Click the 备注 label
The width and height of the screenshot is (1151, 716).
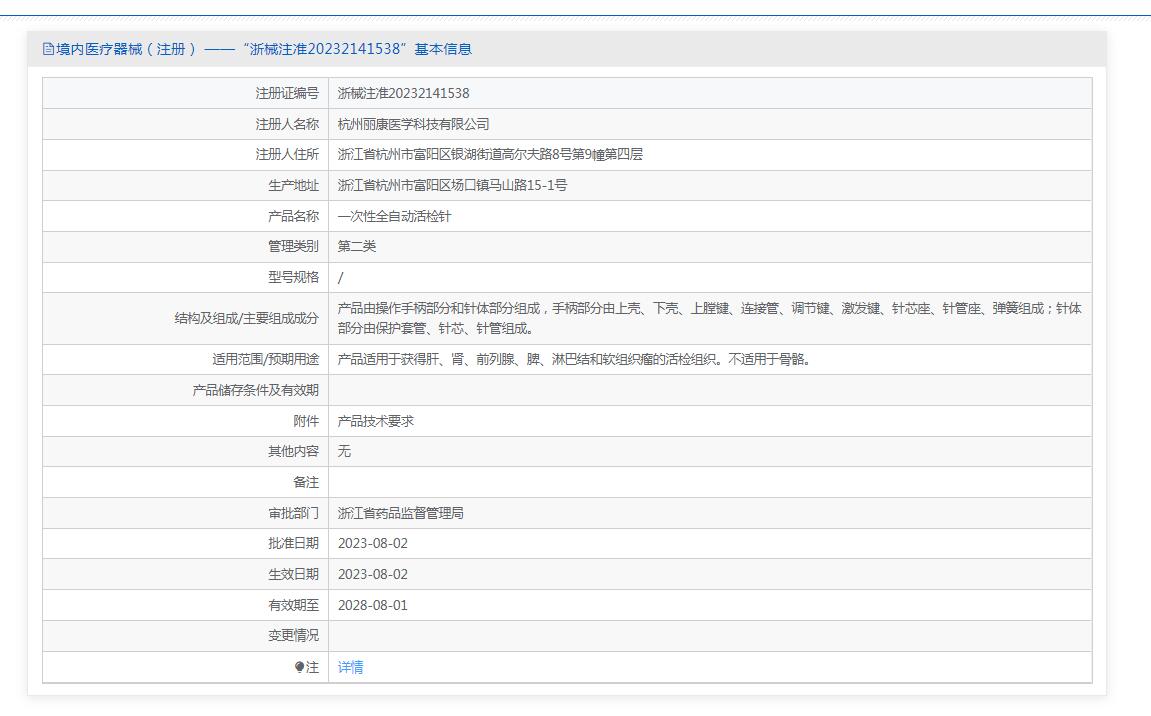point(306,482)
